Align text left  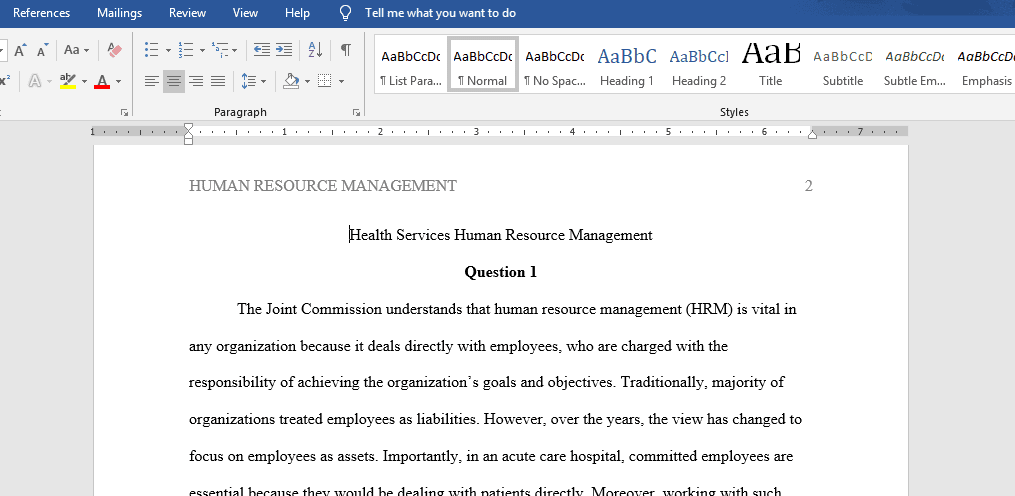[x=151, y=82]
